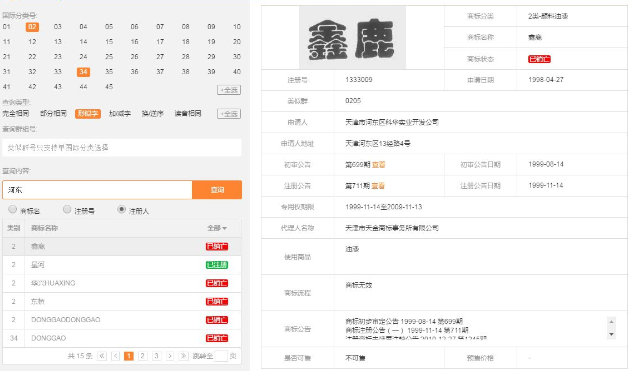Select the class 34 DONGGAO row
Viewport: 629px width, 371px height.
[122, 338]
